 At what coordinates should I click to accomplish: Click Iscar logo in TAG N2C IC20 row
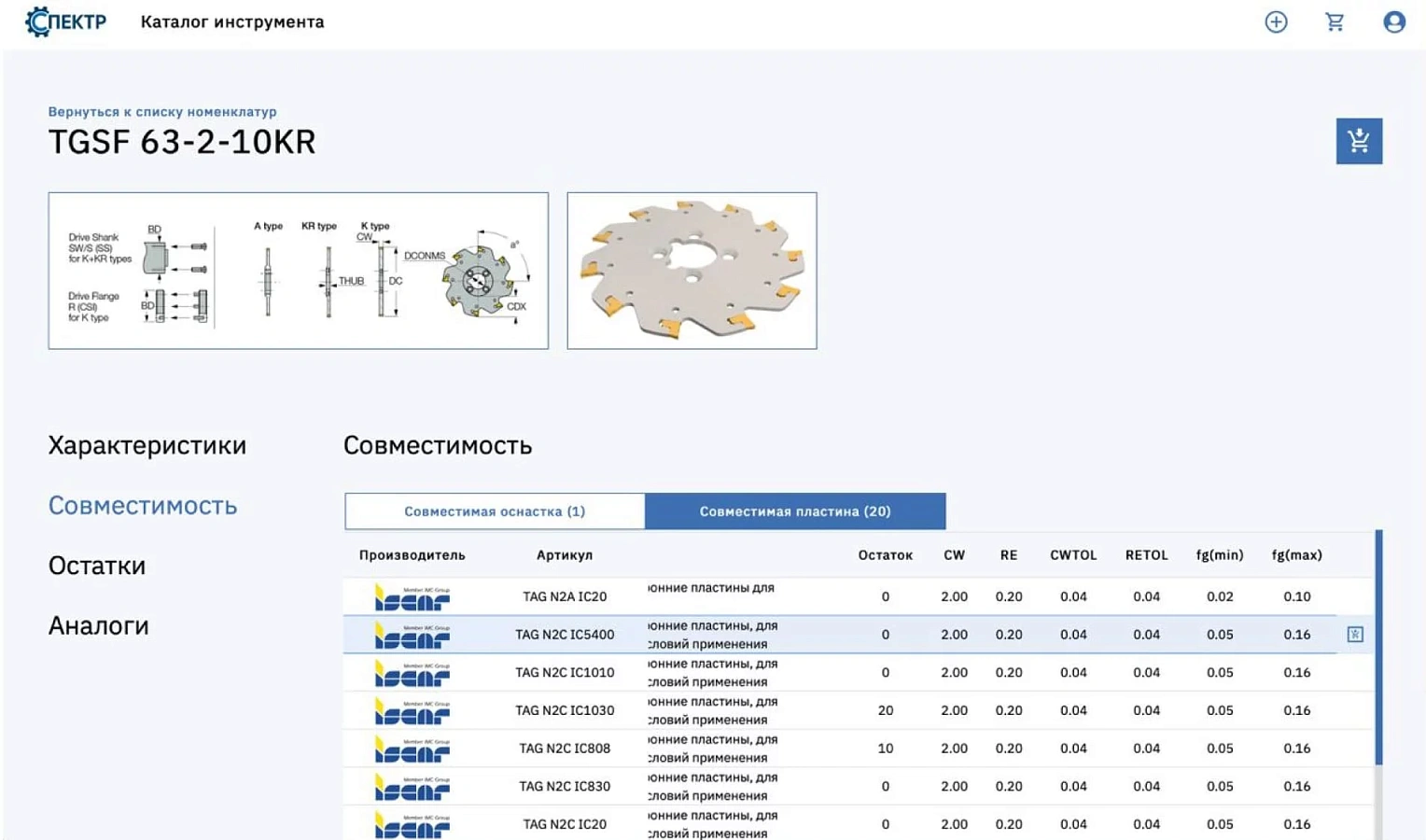coord(412,824)
